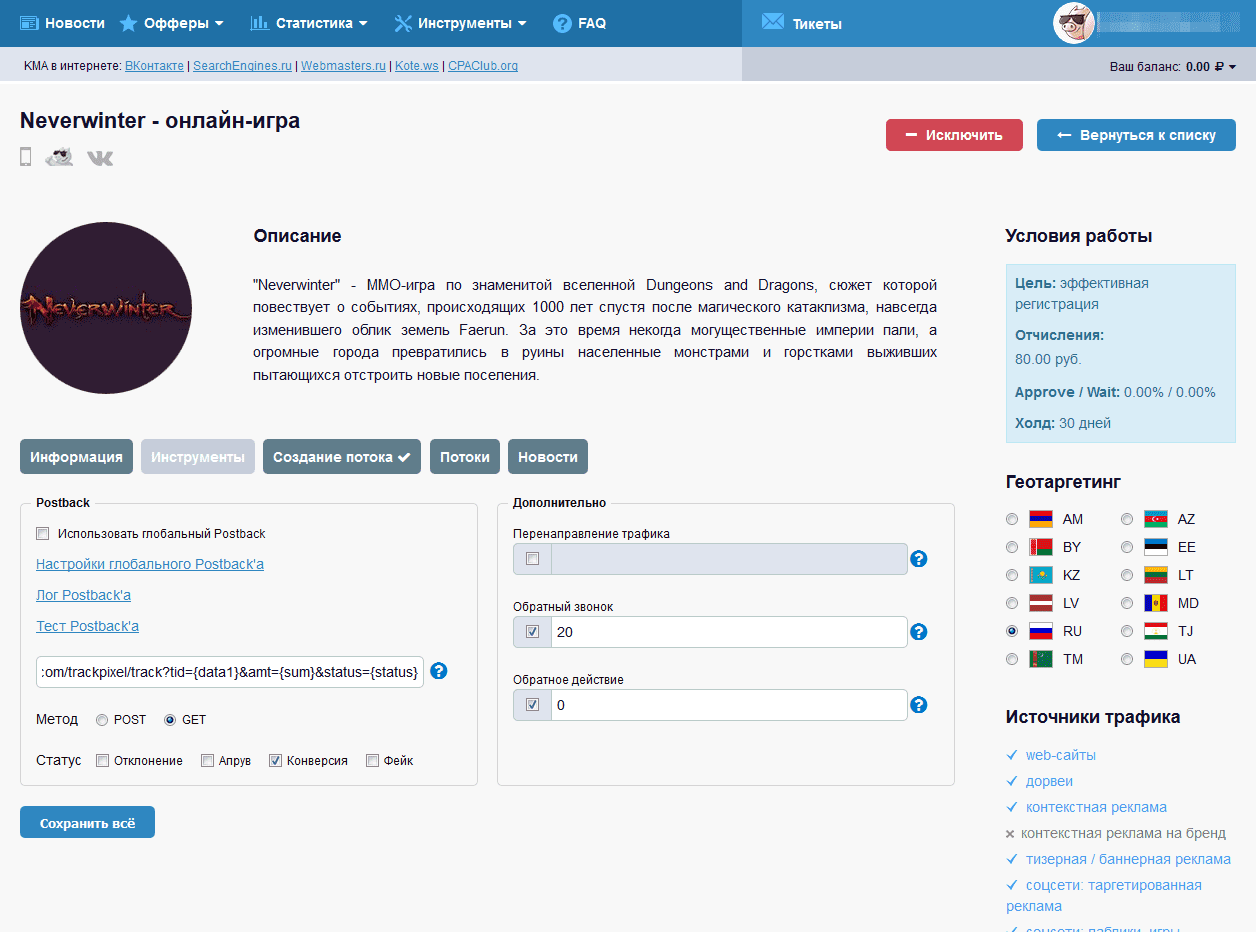Uncheck the Конверсия status checkbox
The height and width of the screenshot is (932, 1256).
275,760
